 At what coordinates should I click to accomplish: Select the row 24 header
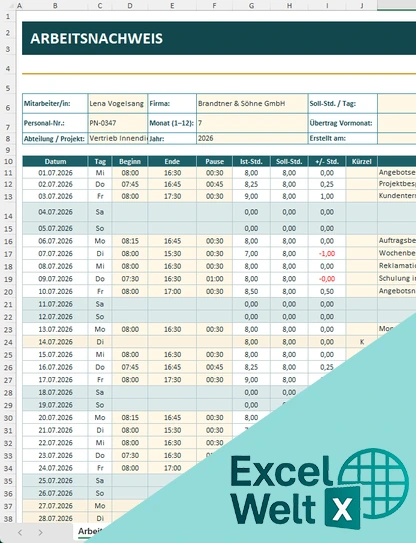[8, 342]
